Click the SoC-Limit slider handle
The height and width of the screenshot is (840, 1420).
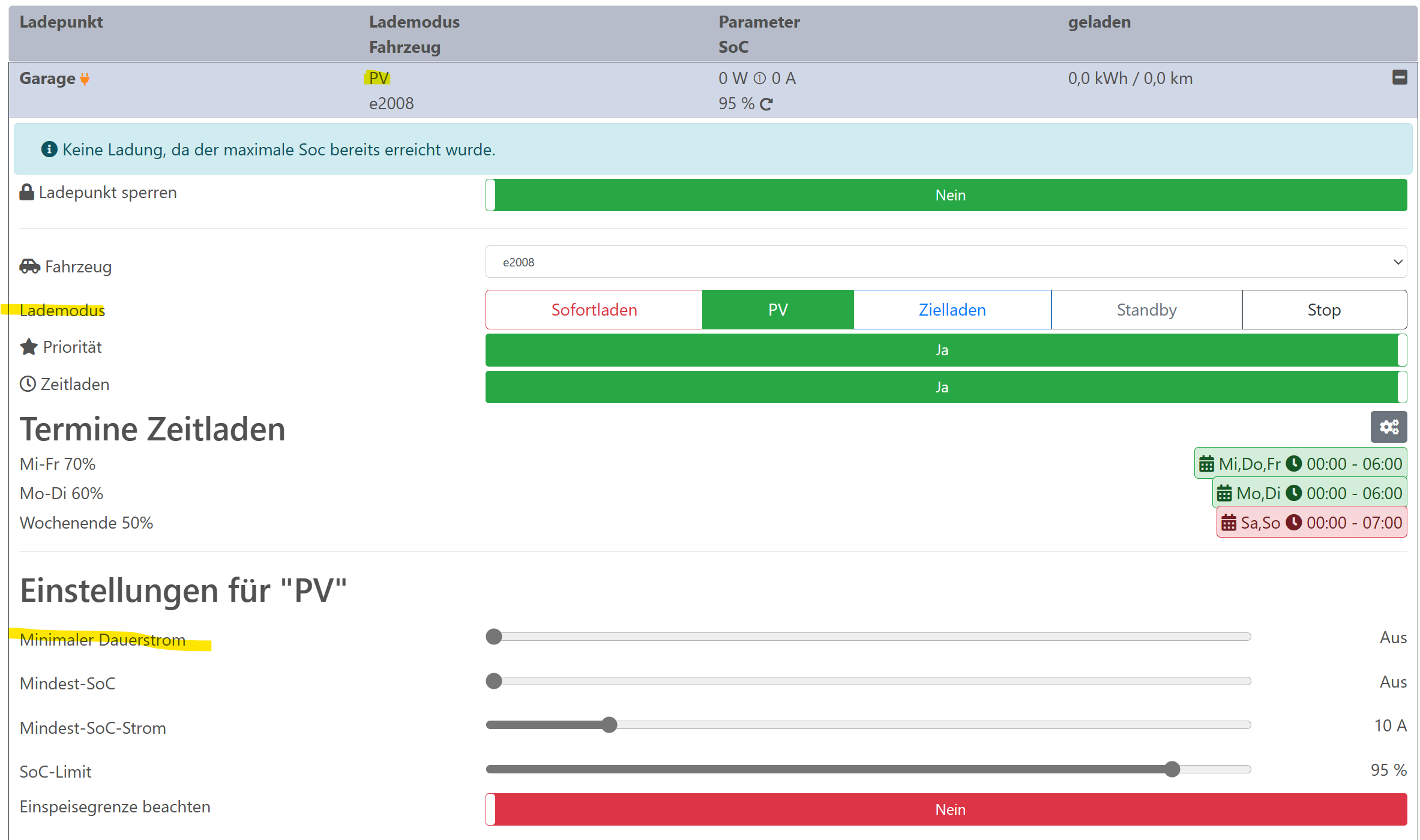(x=1172, y=770)
